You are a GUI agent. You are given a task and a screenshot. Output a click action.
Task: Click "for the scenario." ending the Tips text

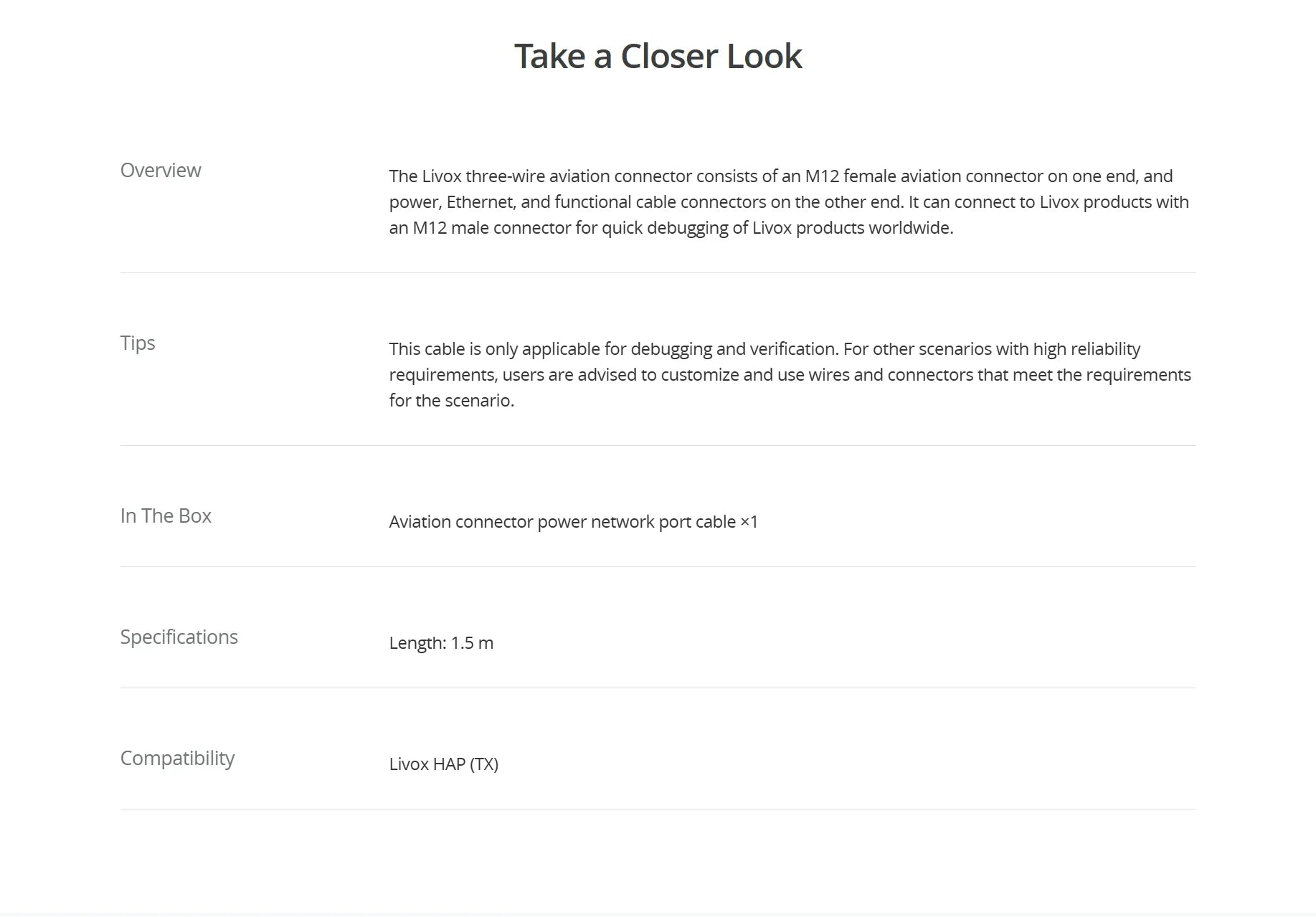451,401
